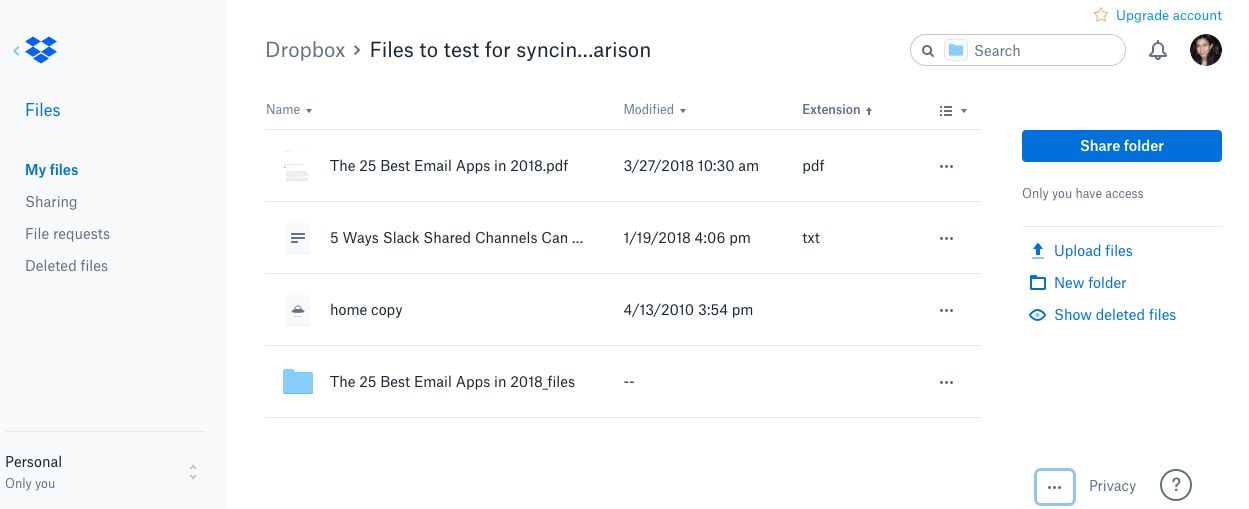This screenshot has width=1249, height=509.
Task: Show deleted files with eye icon
Action: point(1038,315)
